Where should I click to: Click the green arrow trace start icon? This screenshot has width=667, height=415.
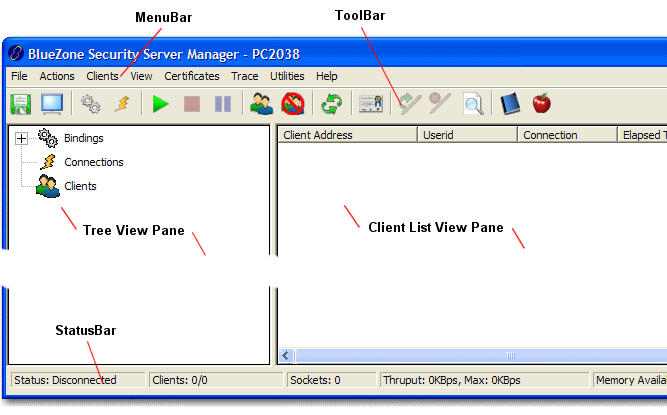(x=409, y=104)
